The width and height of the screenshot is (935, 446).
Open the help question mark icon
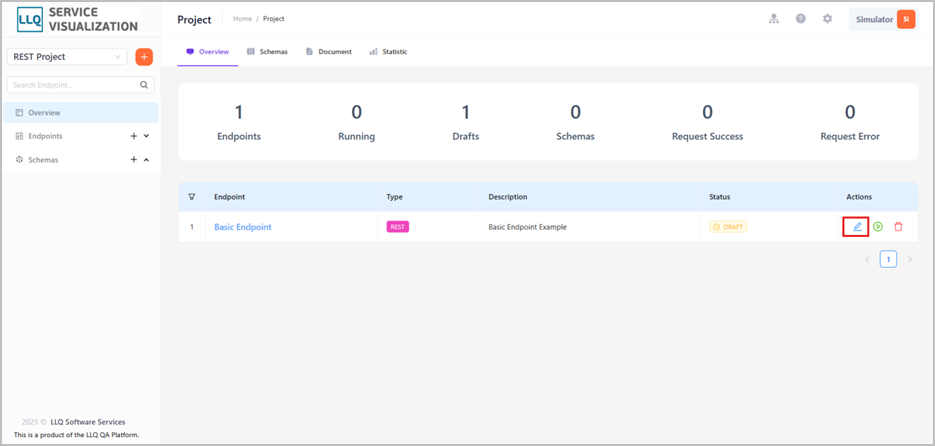(801, 18)
